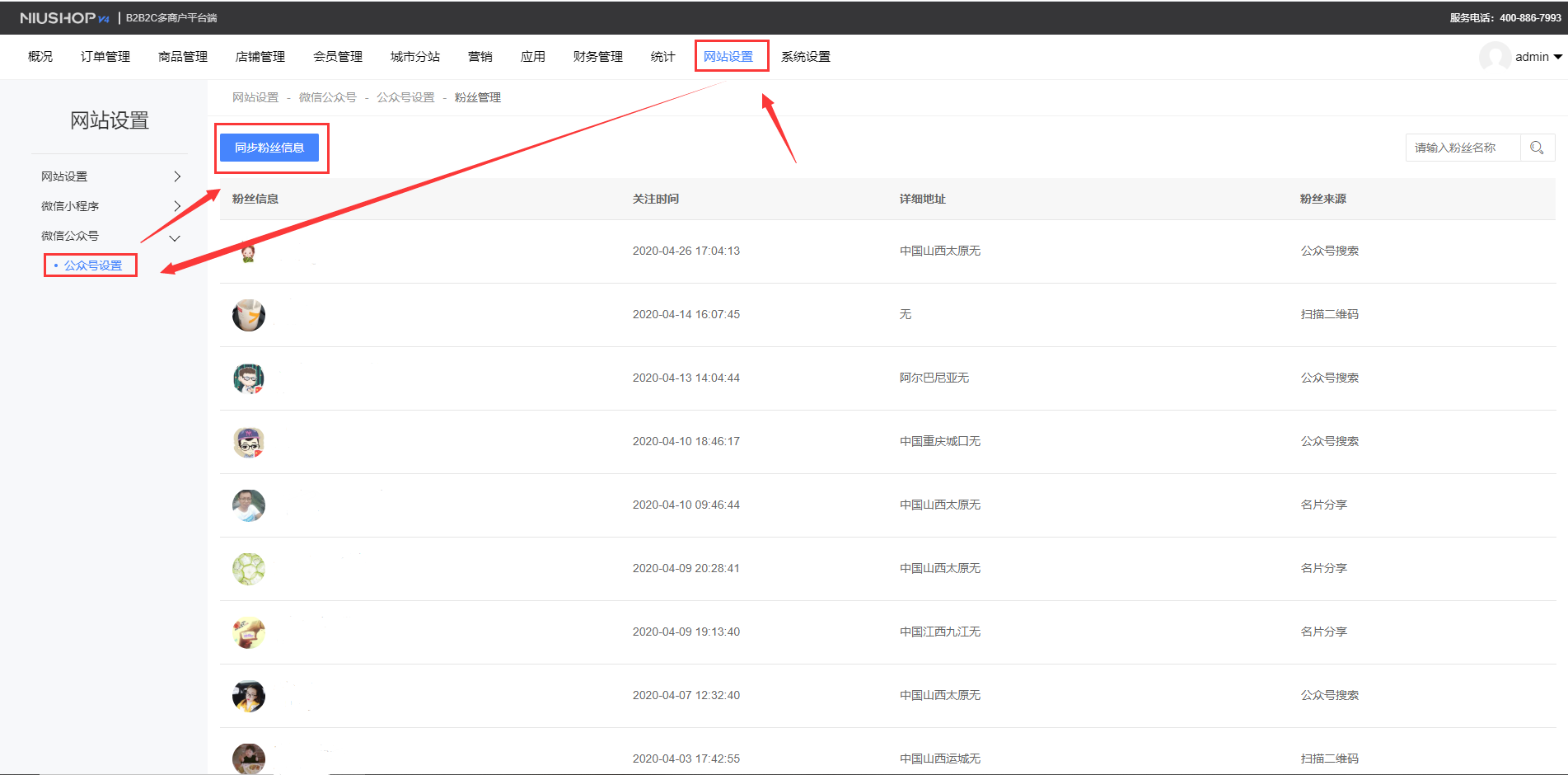This screenshot has width=1568, height=775.
Task: Open the 商品管理 top menu
Action: click(x=183, y=57)
